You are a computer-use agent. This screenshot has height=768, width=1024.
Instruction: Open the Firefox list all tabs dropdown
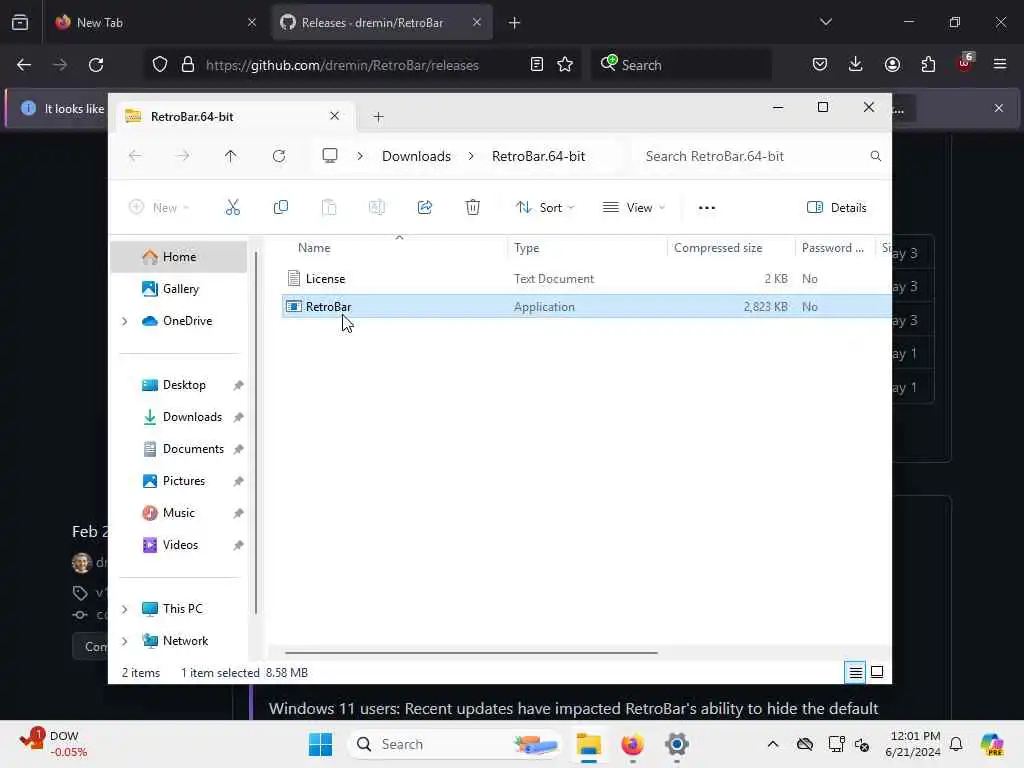pos(825,22)
